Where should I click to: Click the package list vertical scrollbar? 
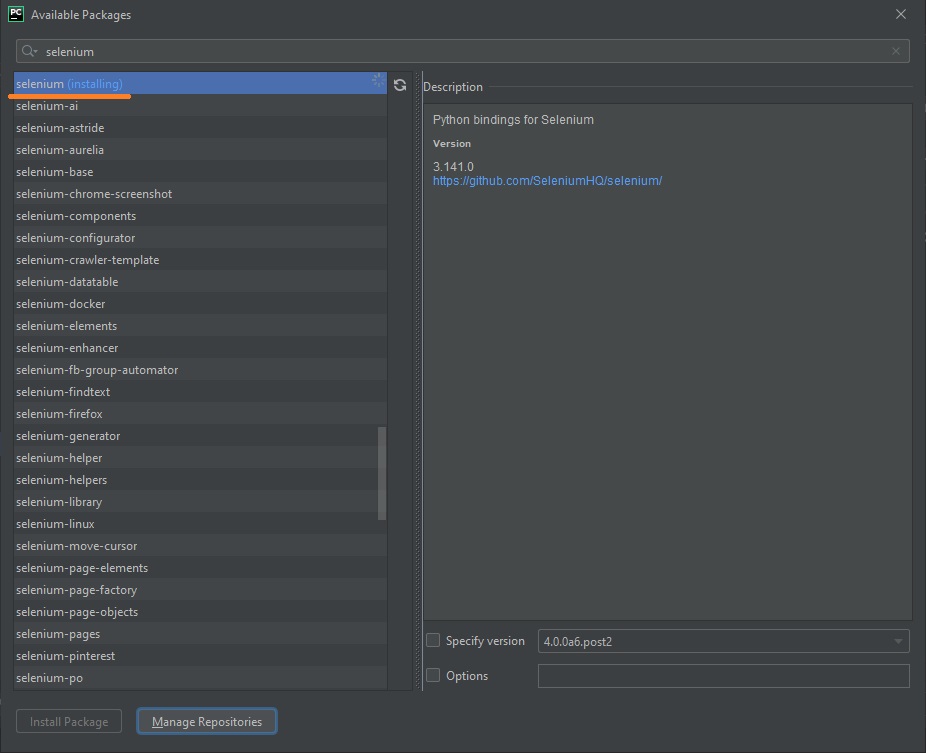coord(382,473)
